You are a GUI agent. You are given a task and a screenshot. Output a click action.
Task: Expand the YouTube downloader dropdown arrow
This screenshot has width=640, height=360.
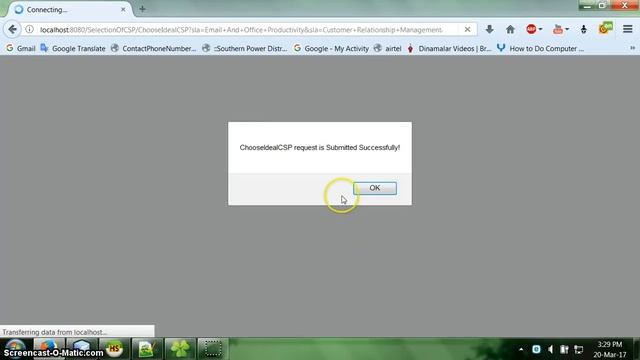point(567,29)
